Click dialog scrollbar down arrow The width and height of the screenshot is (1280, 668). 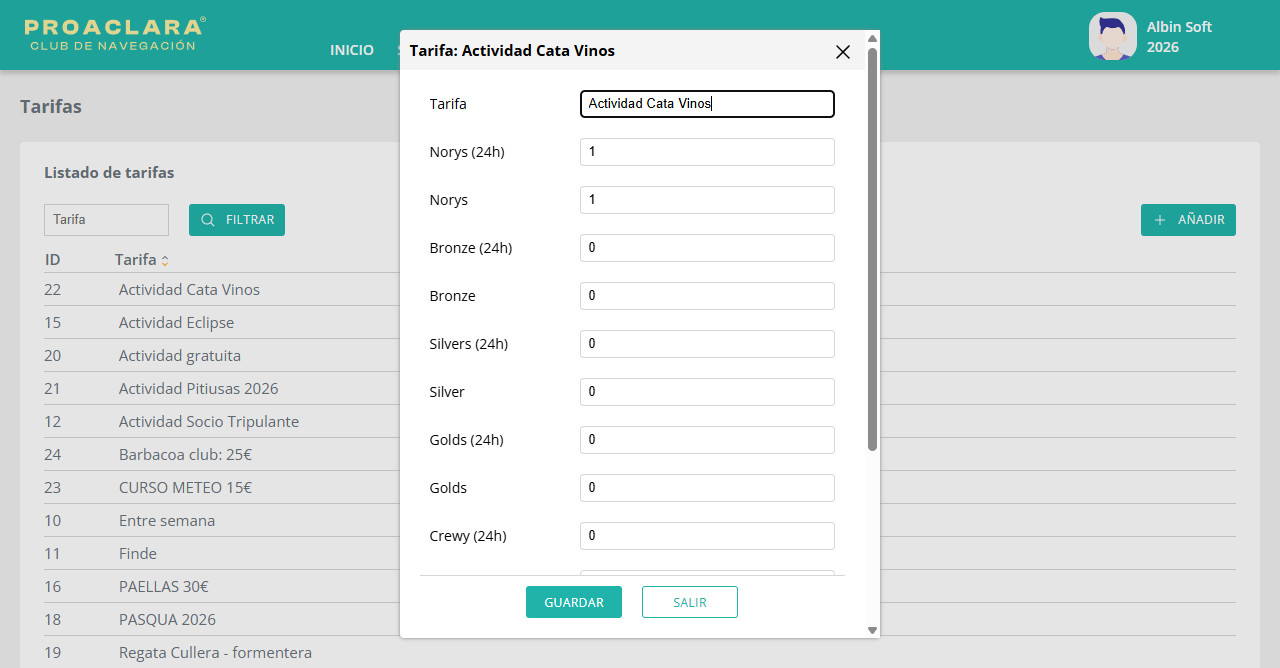(872, 630)
